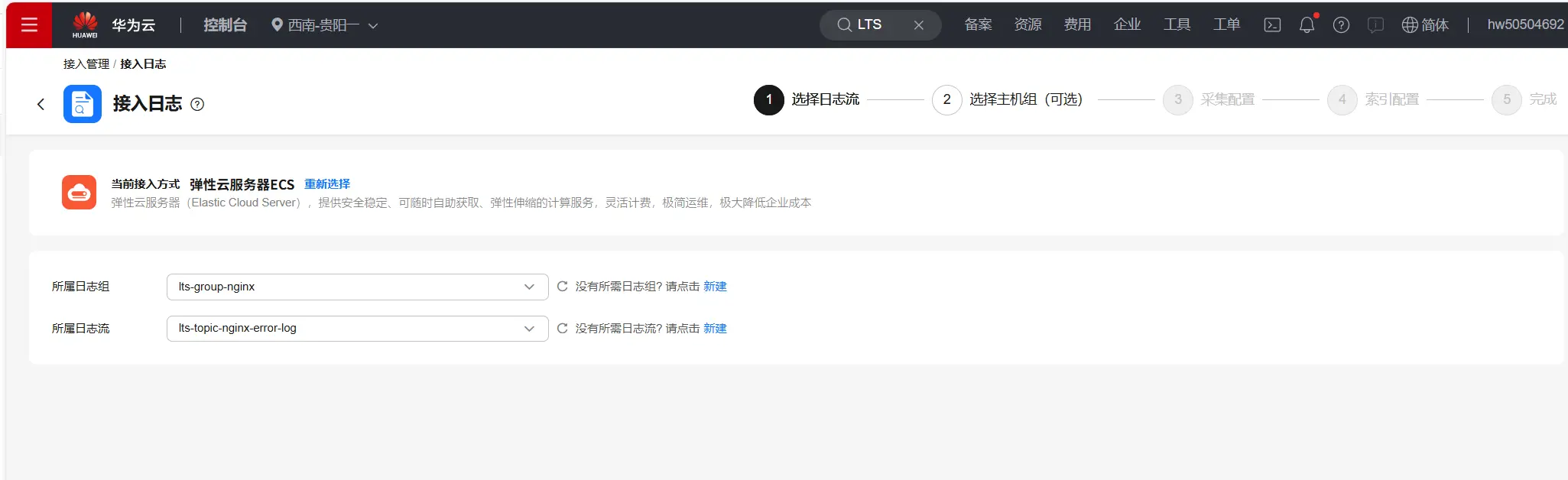Click 重新选择 to change access method

click(327, 184)
